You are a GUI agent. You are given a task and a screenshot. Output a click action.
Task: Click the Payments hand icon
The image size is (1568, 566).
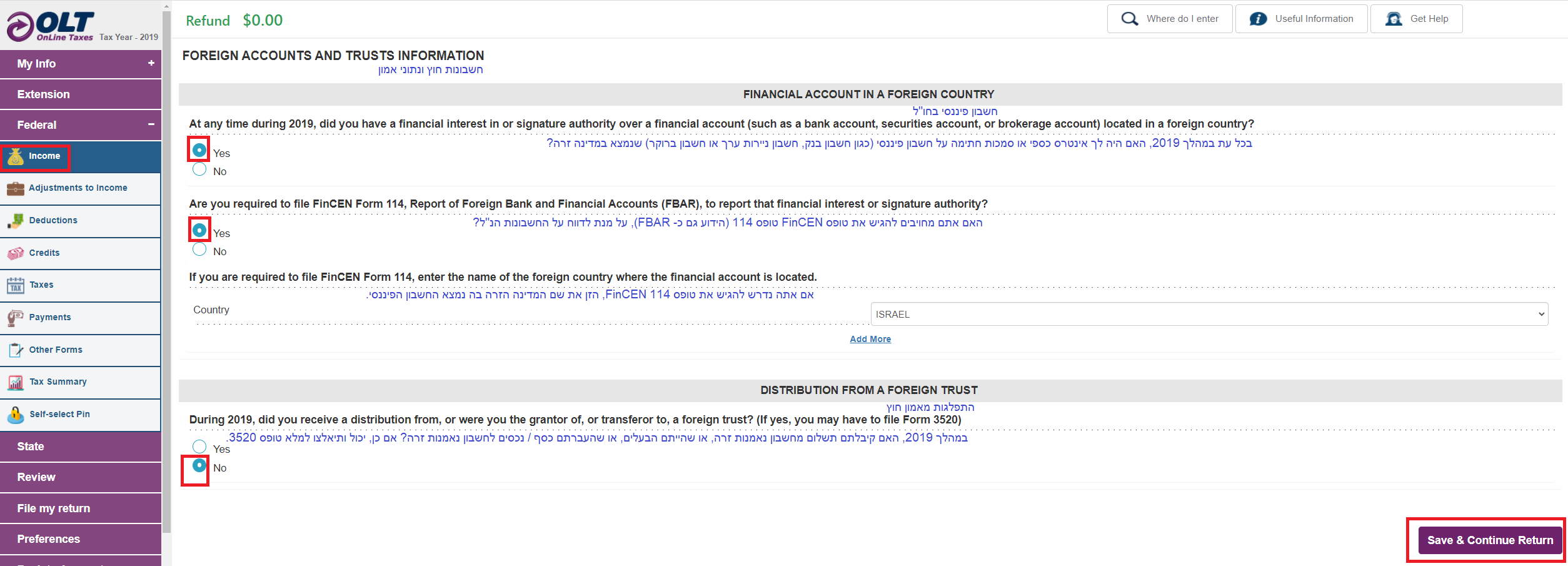pyautogui.click(x=16, y=318)
